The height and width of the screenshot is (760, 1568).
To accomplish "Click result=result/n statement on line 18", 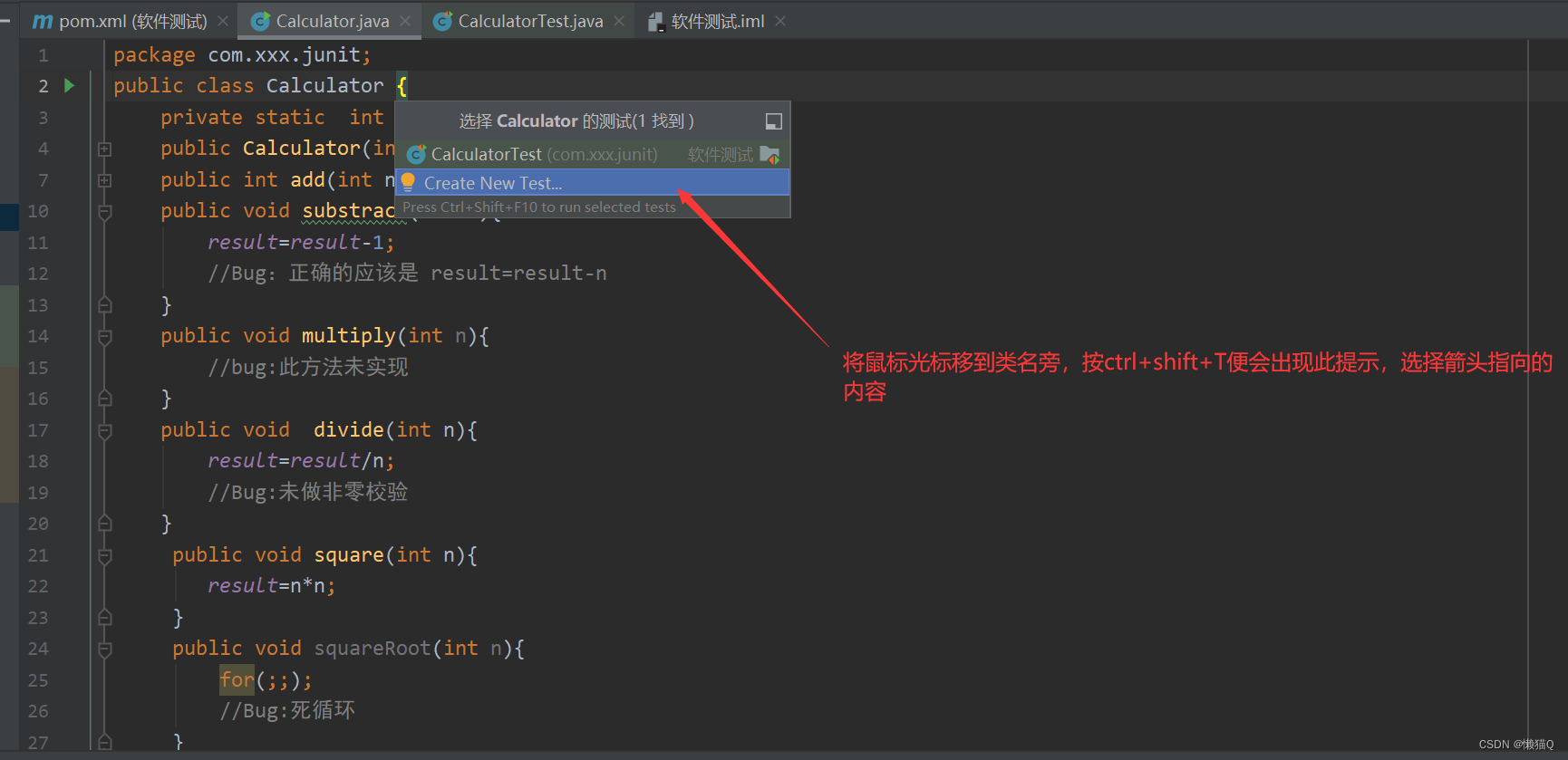I will [301, 461].
